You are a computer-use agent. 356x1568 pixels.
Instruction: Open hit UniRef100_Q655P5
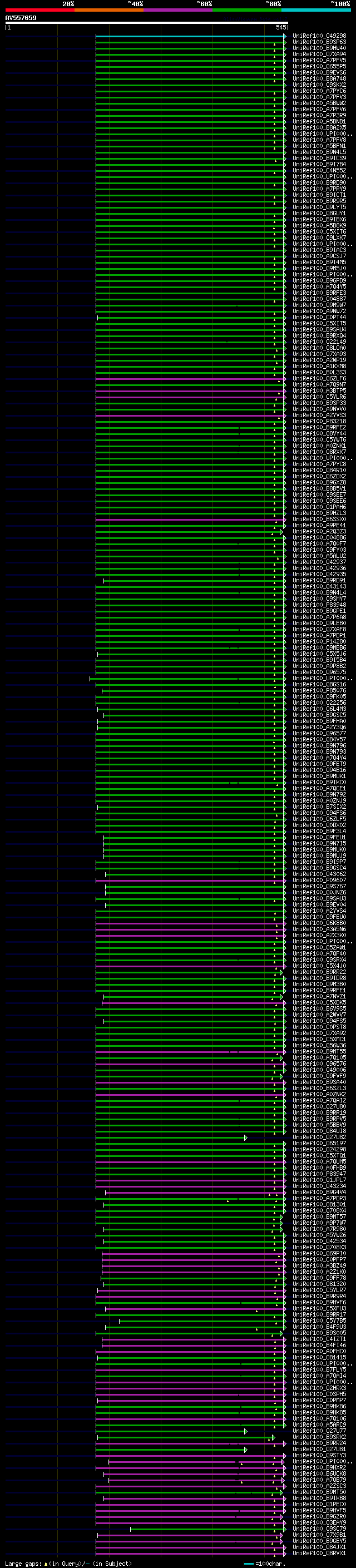pos(319,66)
